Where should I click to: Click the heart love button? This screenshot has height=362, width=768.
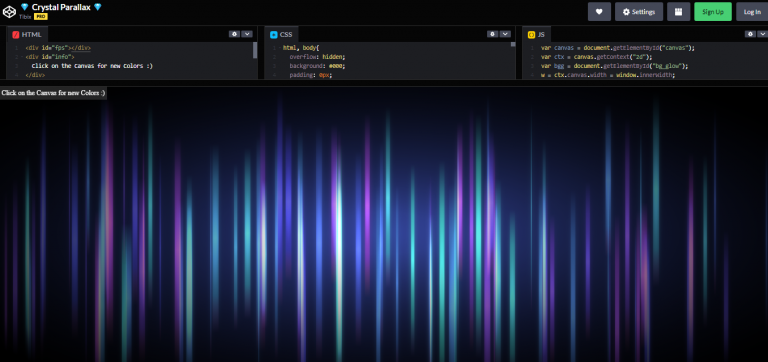pos(599,12)
